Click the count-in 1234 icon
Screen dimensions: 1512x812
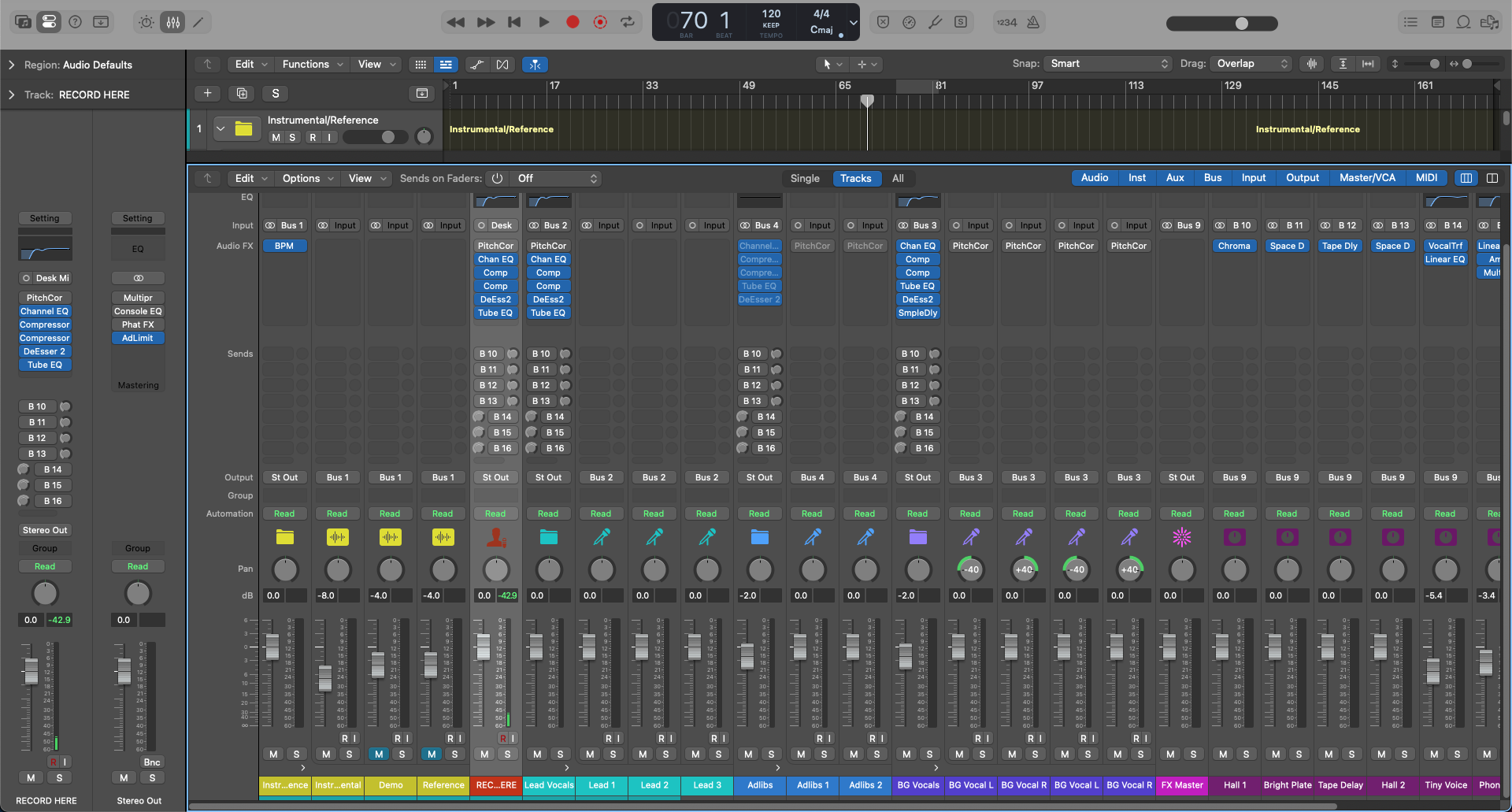click(1006, 22)
